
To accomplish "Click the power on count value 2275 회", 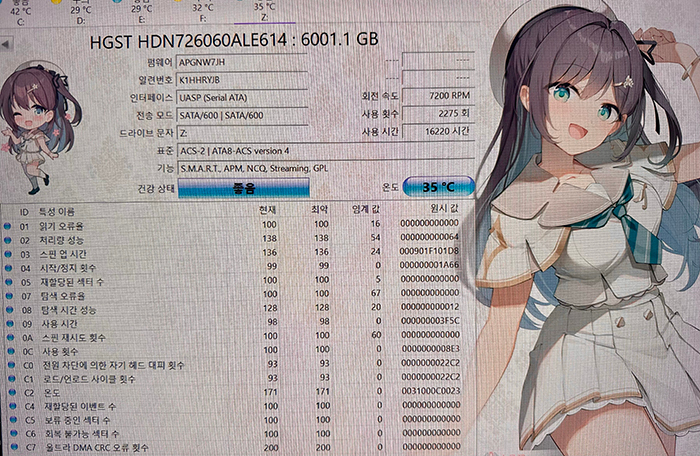I will point(437,113).
